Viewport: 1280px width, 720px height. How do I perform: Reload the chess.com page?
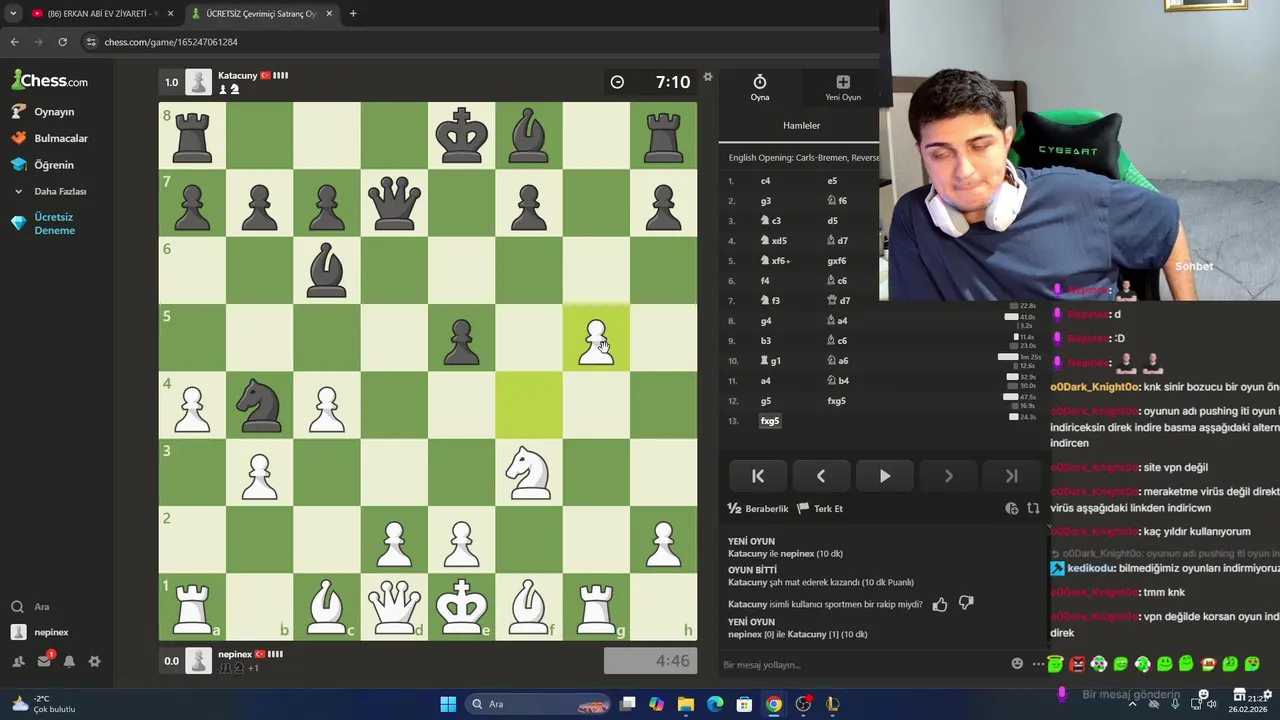tap(62, 42)
